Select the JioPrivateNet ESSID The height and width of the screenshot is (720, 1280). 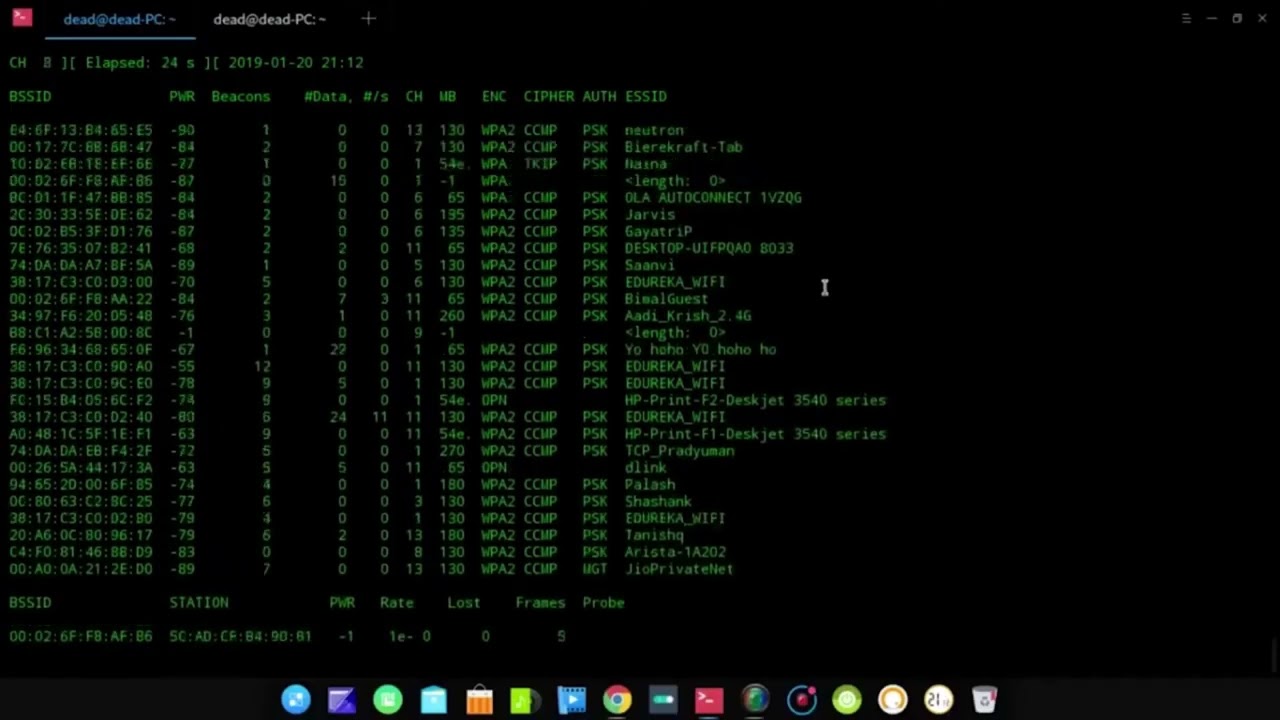679,569
